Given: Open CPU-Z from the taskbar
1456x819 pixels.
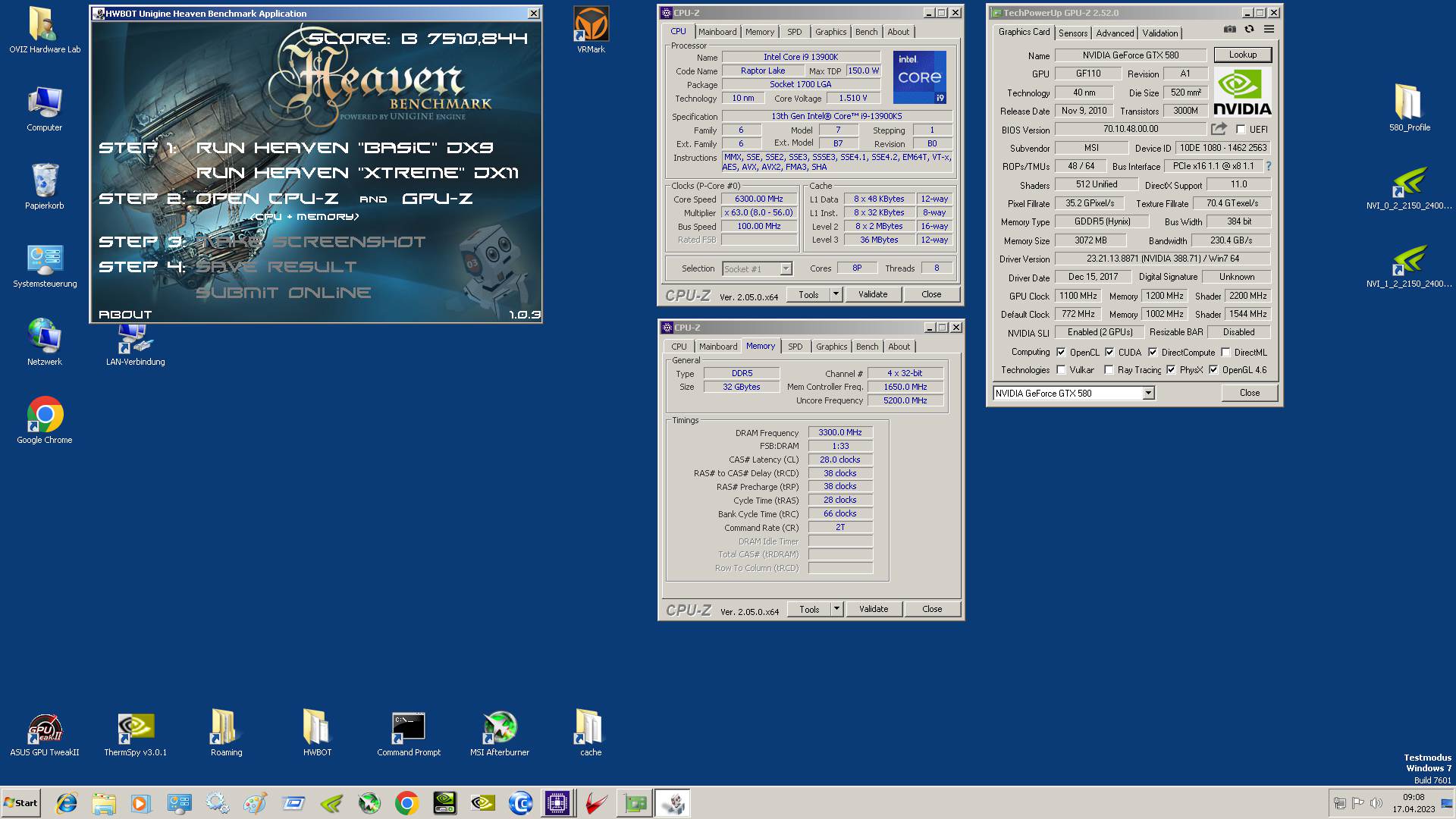Looking at the screenshot, I should coord(557,803).
